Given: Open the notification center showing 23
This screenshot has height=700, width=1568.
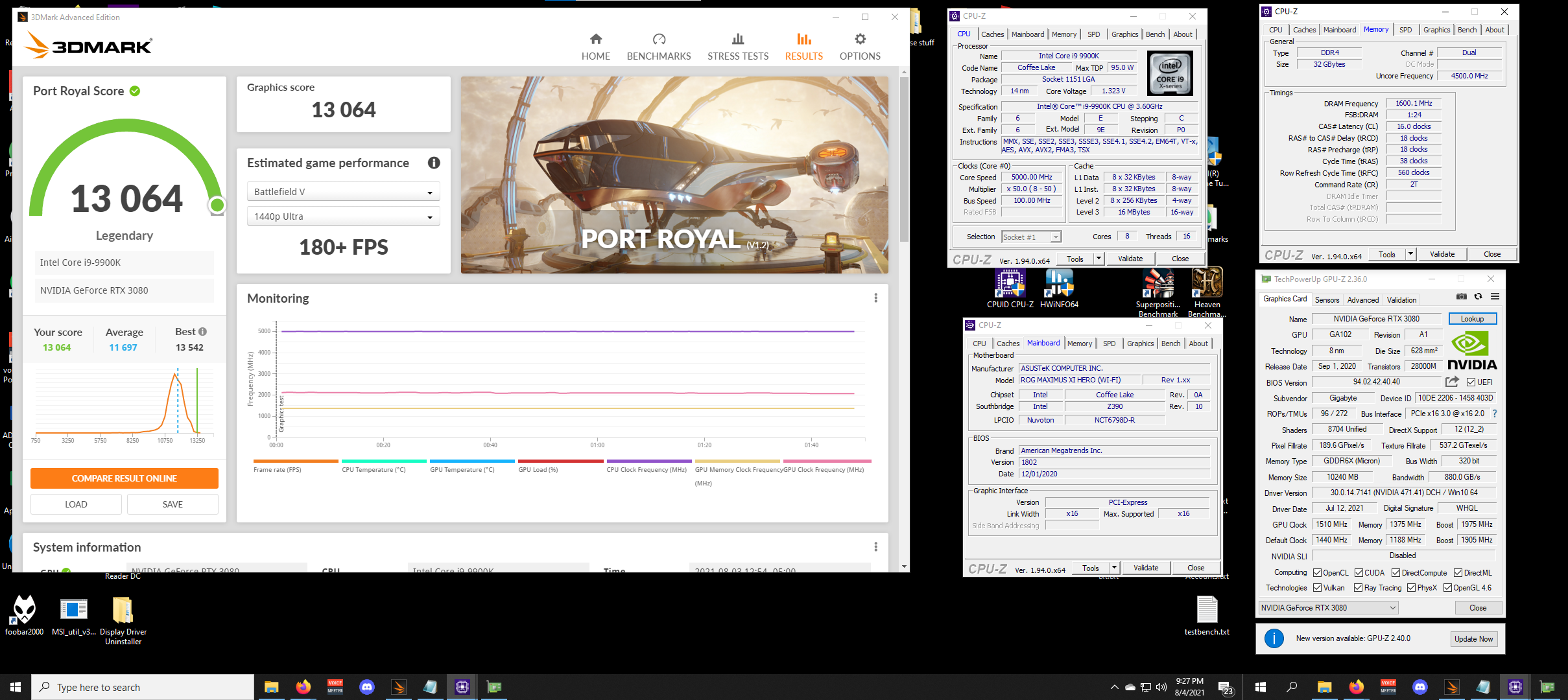Looking at the screenshot, I should coord(1225,688).
